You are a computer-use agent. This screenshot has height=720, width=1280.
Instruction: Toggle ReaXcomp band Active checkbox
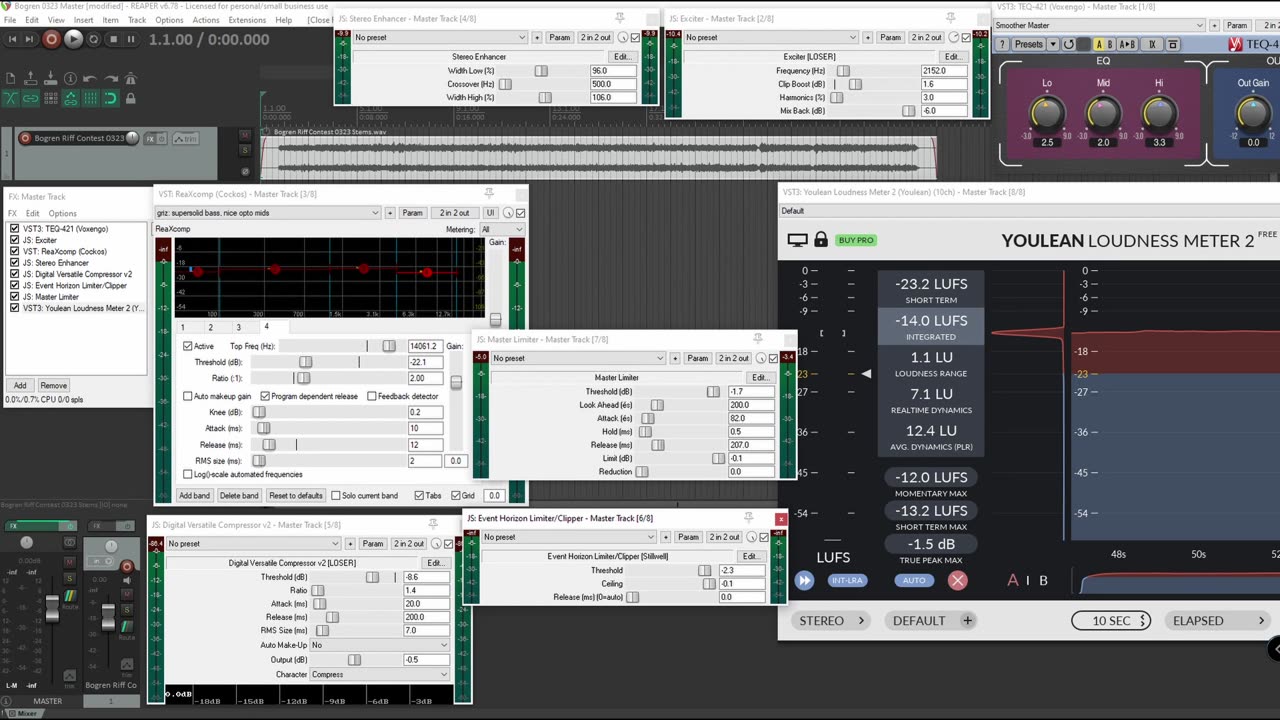187,346
